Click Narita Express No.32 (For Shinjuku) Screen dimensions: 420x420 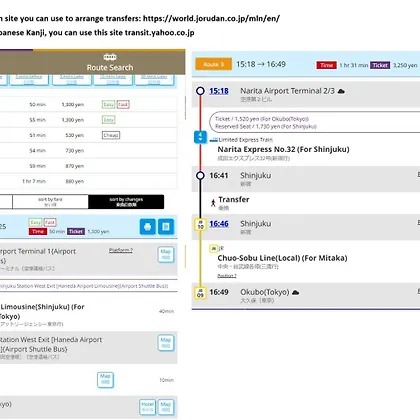(283, 149)
